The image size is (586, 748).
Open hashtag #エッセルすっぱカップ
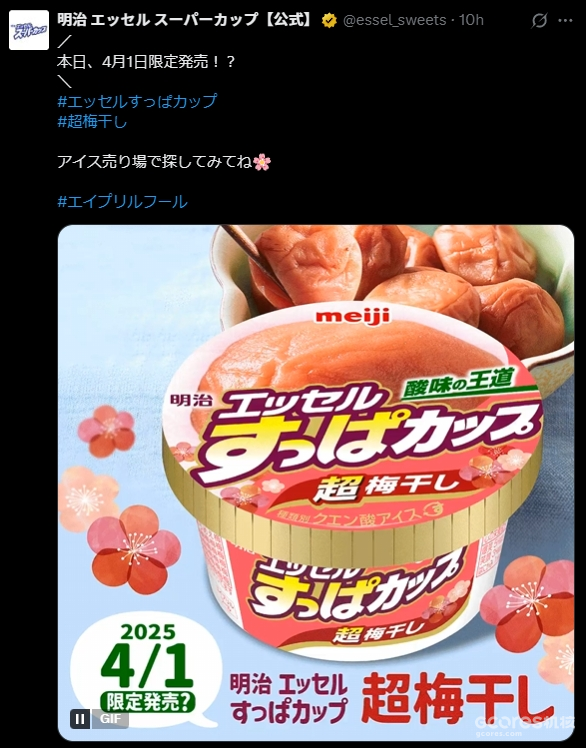137,101
